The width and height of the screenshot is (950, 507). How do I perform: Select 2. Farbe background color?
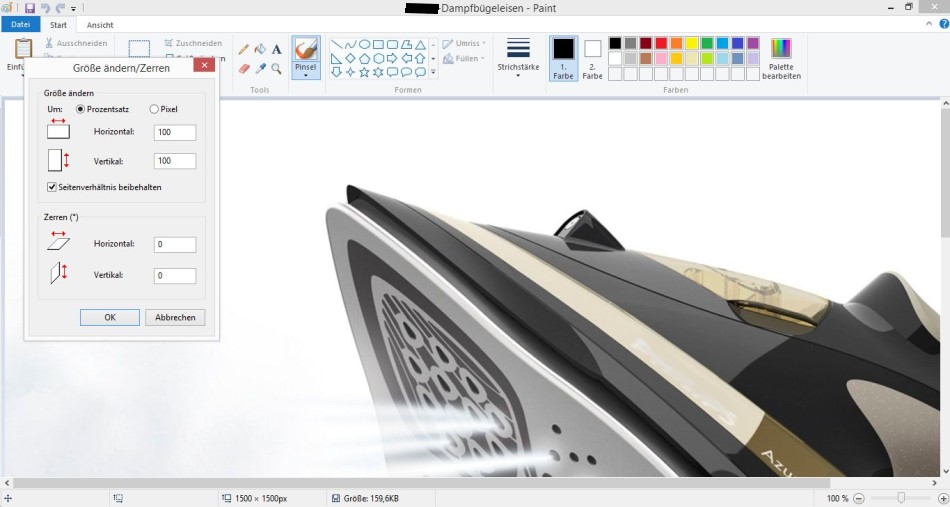coord(592,58)
